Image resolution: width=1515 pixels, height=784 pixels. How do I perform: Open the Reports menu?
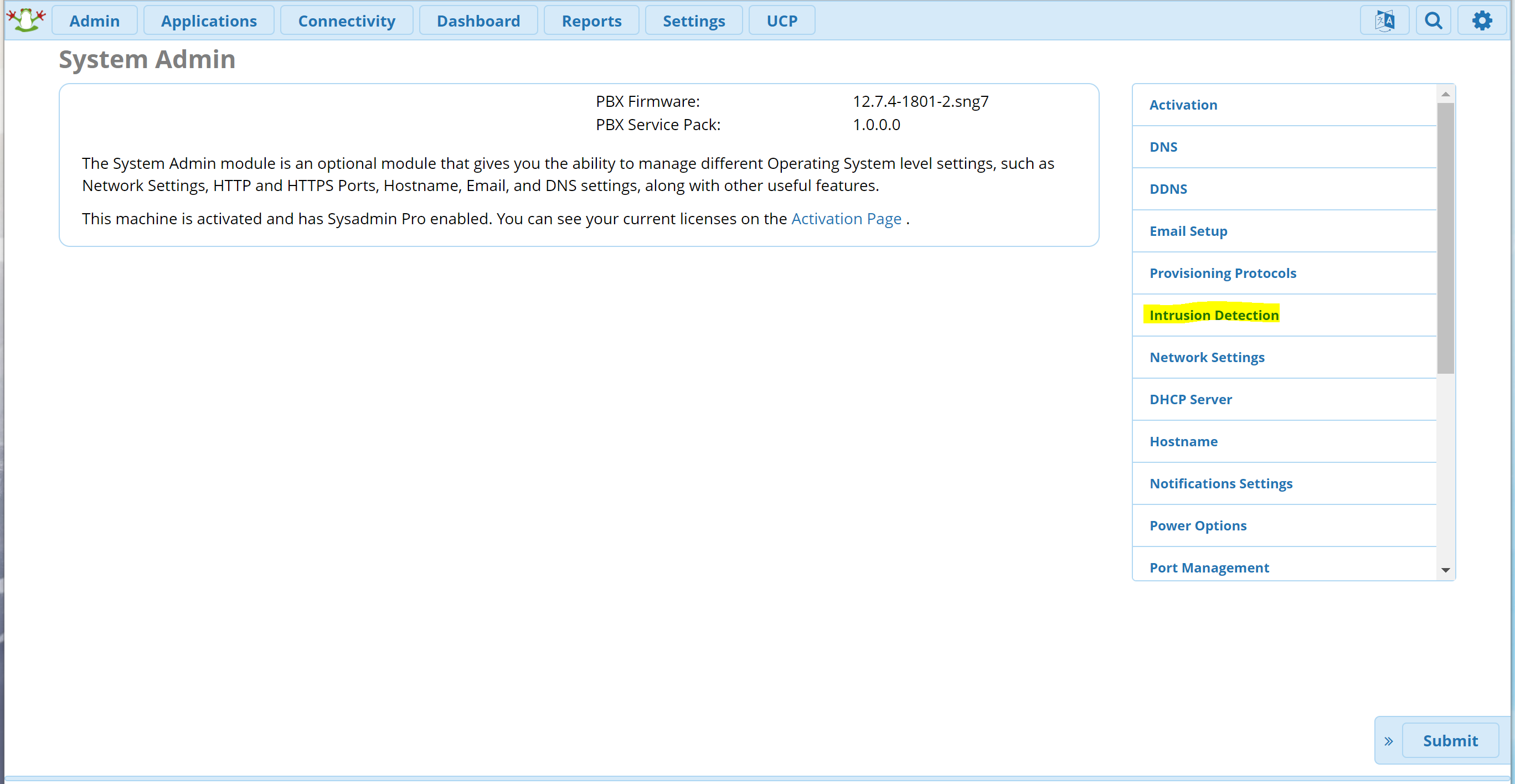(591, 20)
